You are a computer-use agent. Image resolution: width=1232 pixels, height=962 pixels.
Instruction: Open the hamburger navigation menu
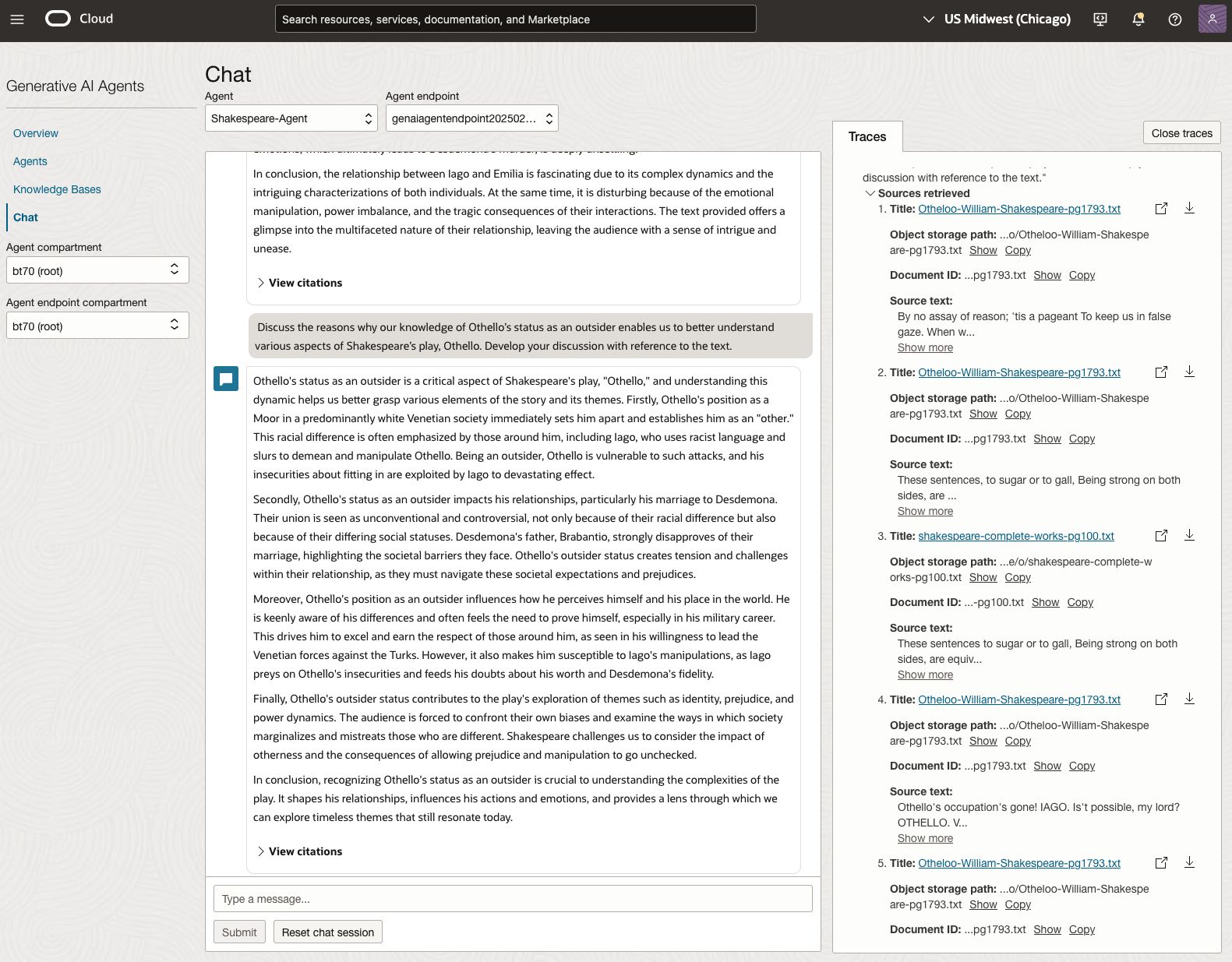[x=17, y=19]
